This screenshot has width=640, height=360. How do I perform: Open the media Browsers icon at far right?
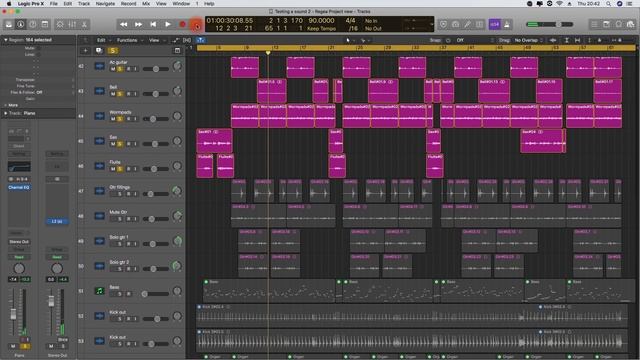pos(631,24)
